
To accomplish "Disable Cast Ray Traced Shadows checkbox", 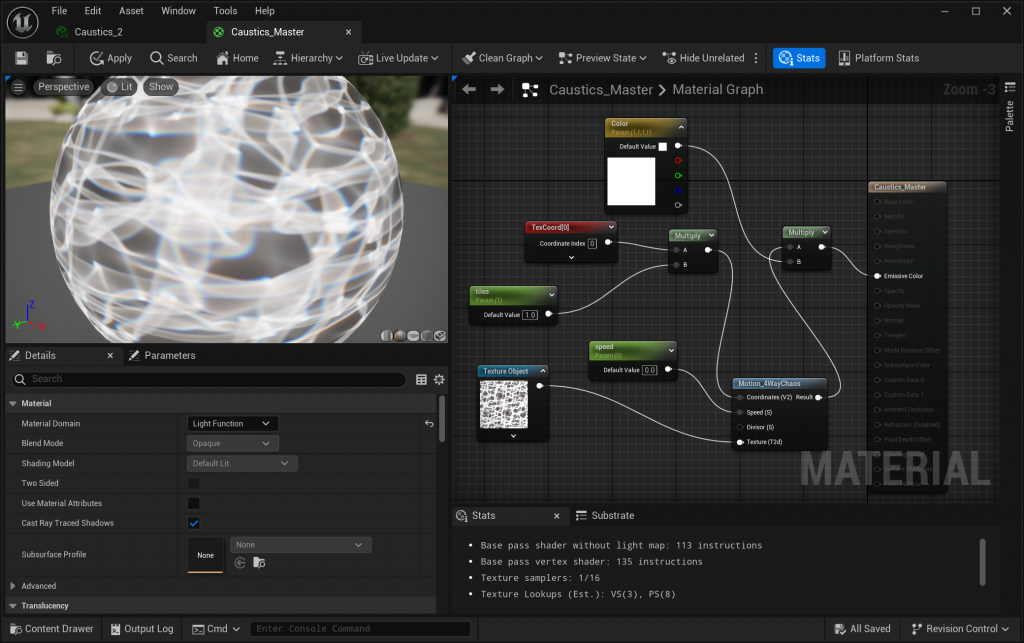I will pyautogui.click(x=193, y=523).
